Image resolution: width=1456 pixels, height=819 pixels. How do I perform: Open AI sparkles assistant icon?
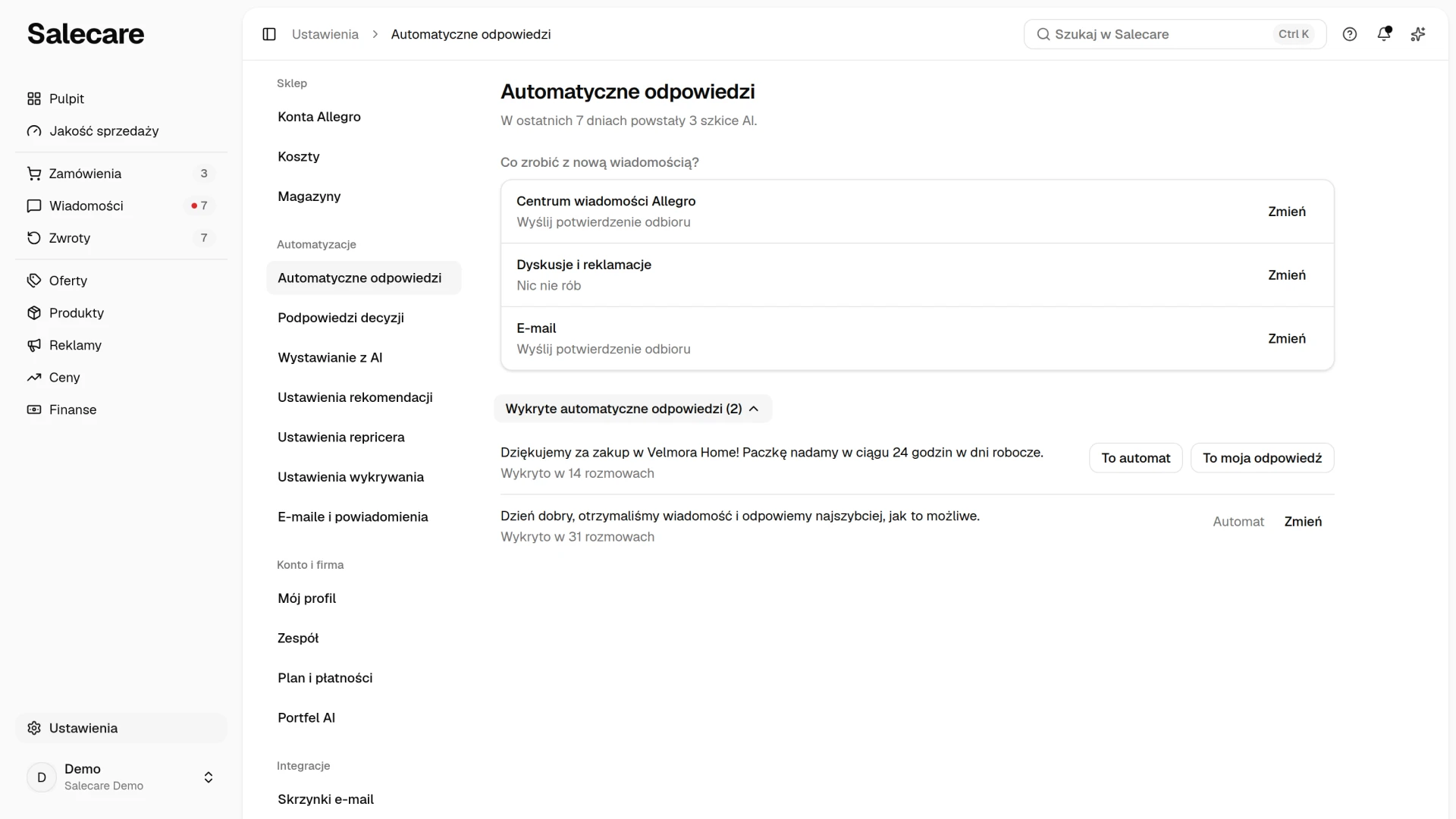click(x=1418, y=34)
